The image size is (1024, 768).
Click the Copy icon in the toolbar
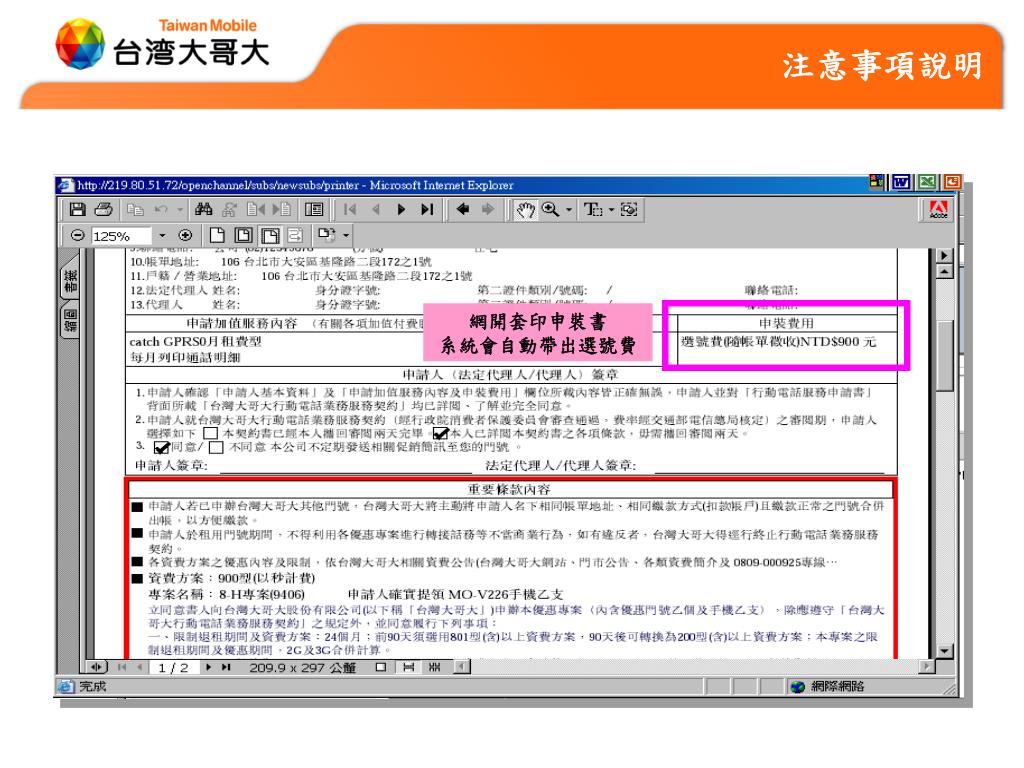(x=135, y=210)
